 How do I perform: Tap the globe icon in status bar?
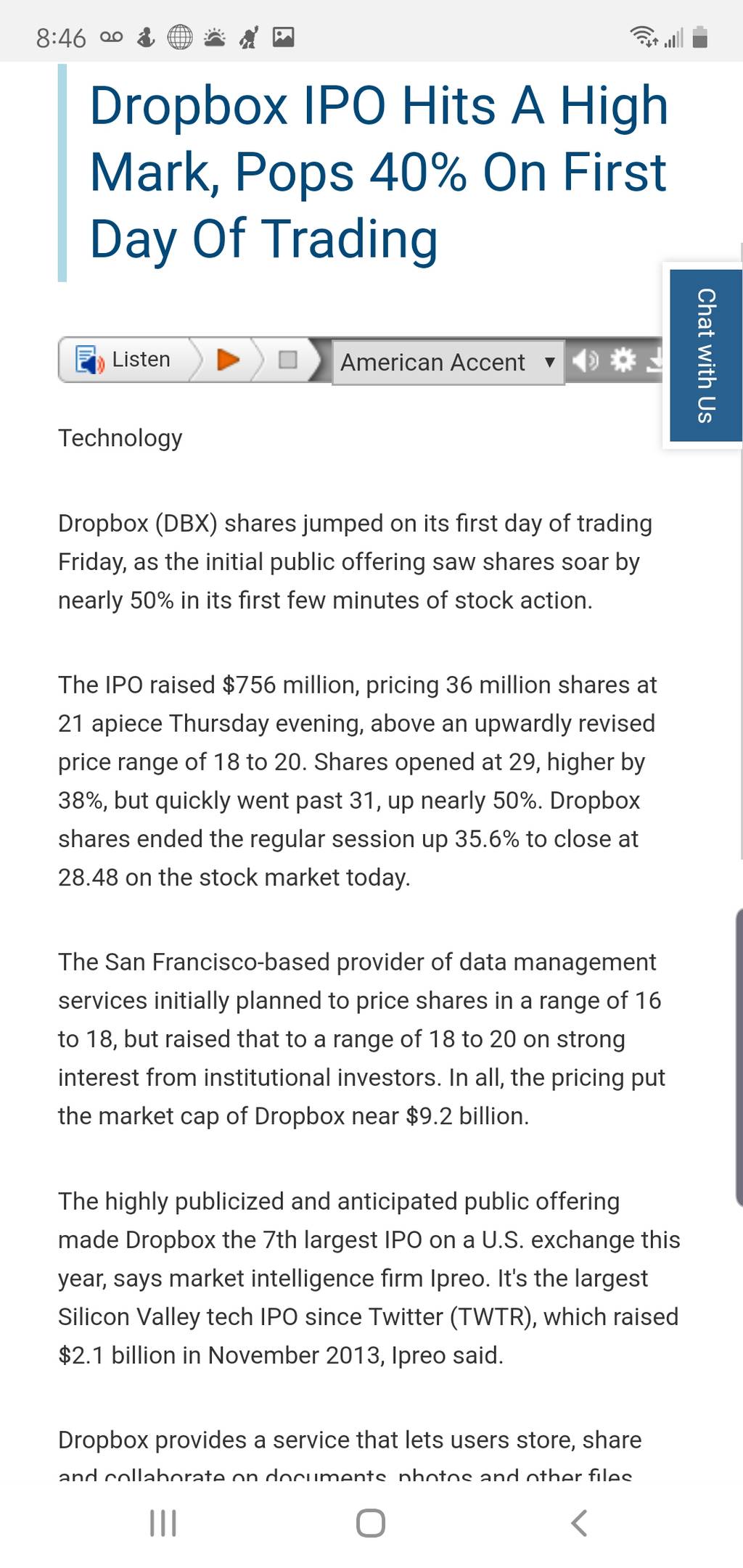(x=180, y=37)
